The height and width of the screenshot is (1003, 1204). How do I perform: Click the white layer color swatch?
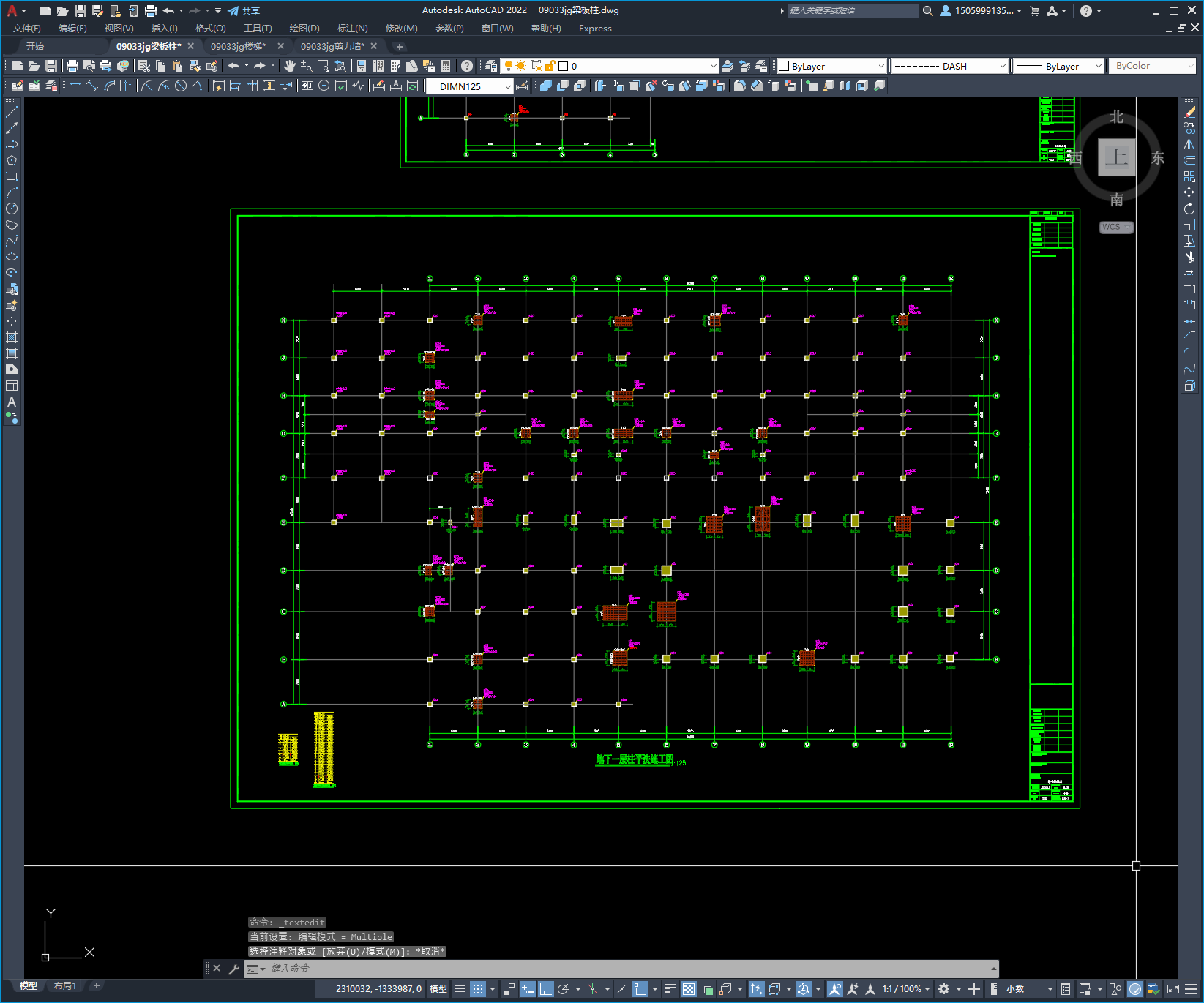pos(563,66)
